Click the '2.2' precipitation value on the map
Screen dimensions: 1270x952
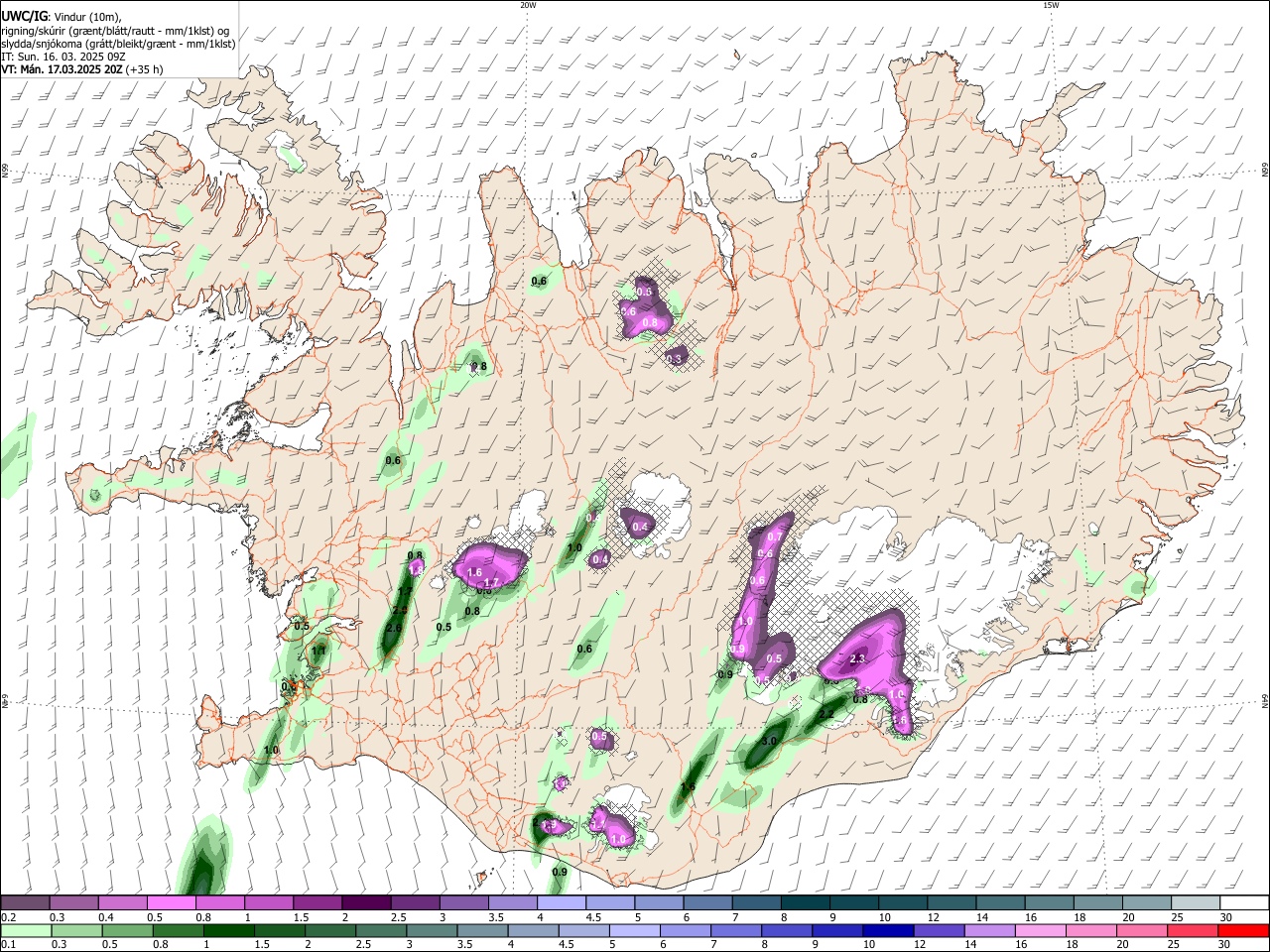click(825, 713)
